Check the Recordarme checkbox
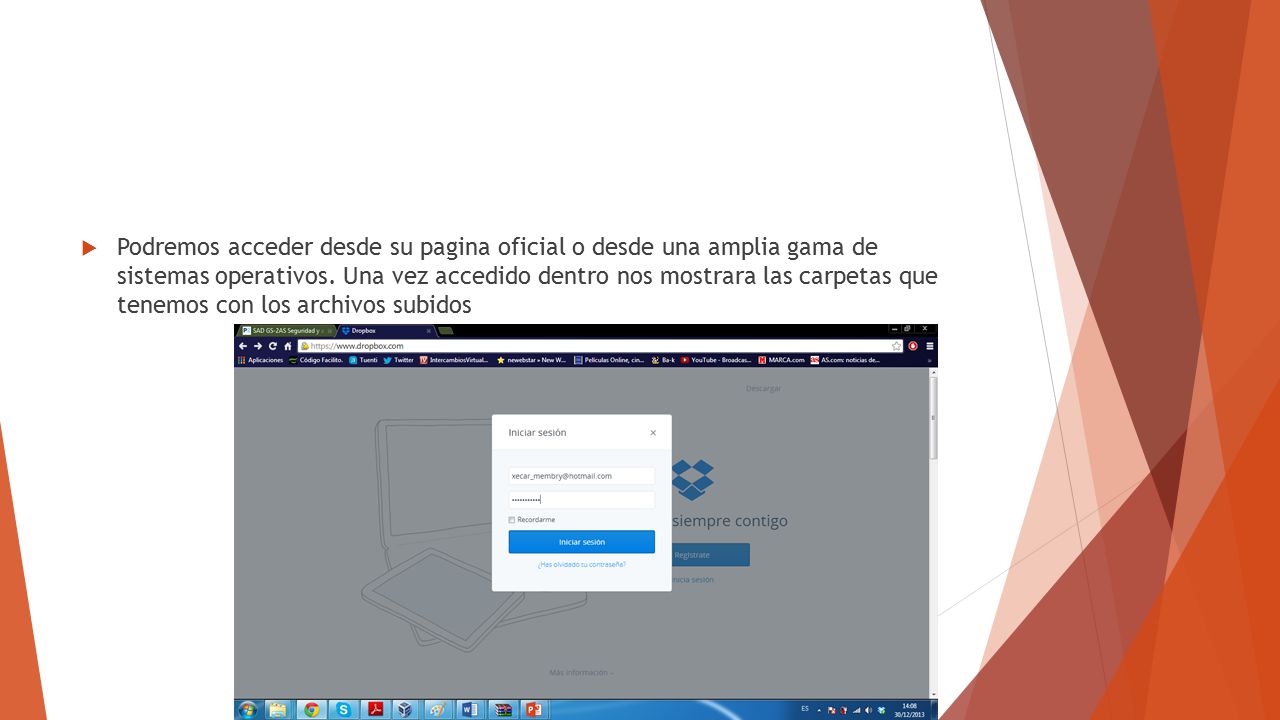Image resolution: width=1280 pixels, height=720 pixels. click(512, 520)
